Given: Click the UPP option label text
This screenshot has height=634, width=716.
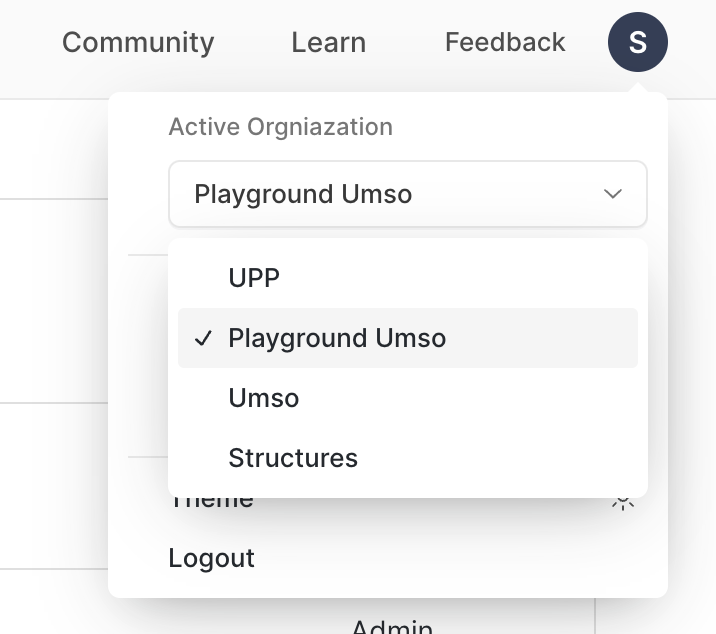Looking at the screenshot, I should [254, 278].
